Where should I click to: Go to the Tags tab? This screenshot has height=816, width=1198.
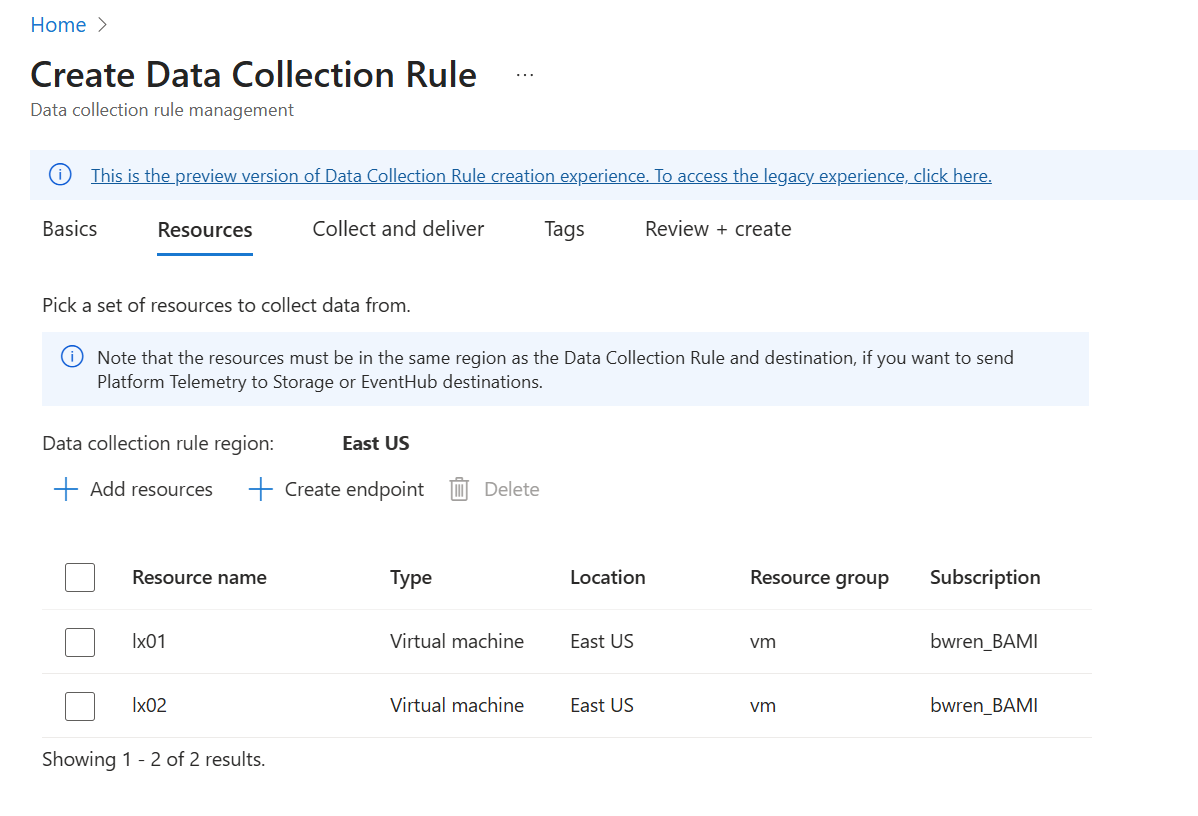[564, 229]
